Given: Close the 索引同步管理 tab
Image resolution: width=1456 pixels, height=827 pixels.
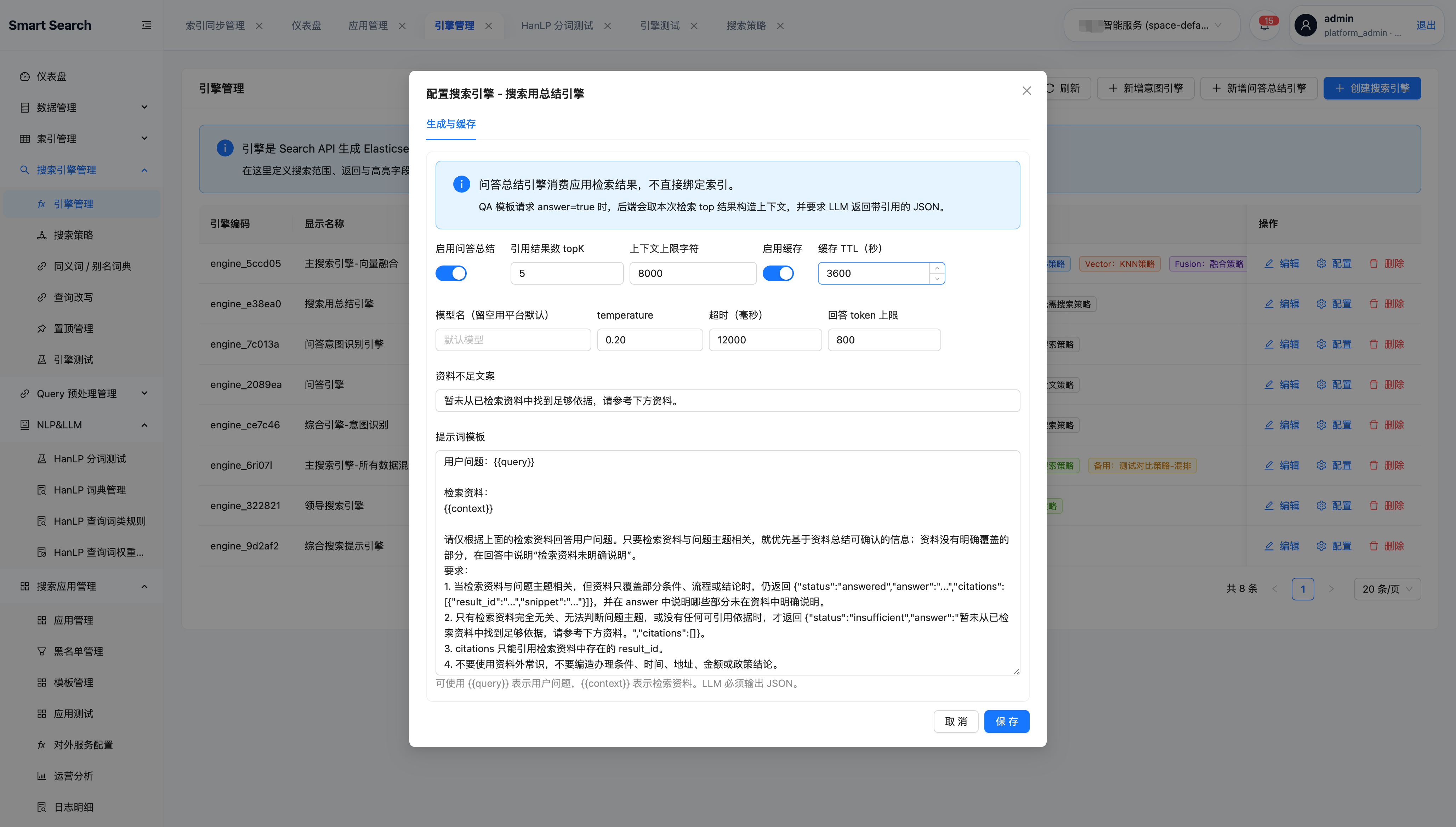Looking at the screenshot, I should point(259,25).
